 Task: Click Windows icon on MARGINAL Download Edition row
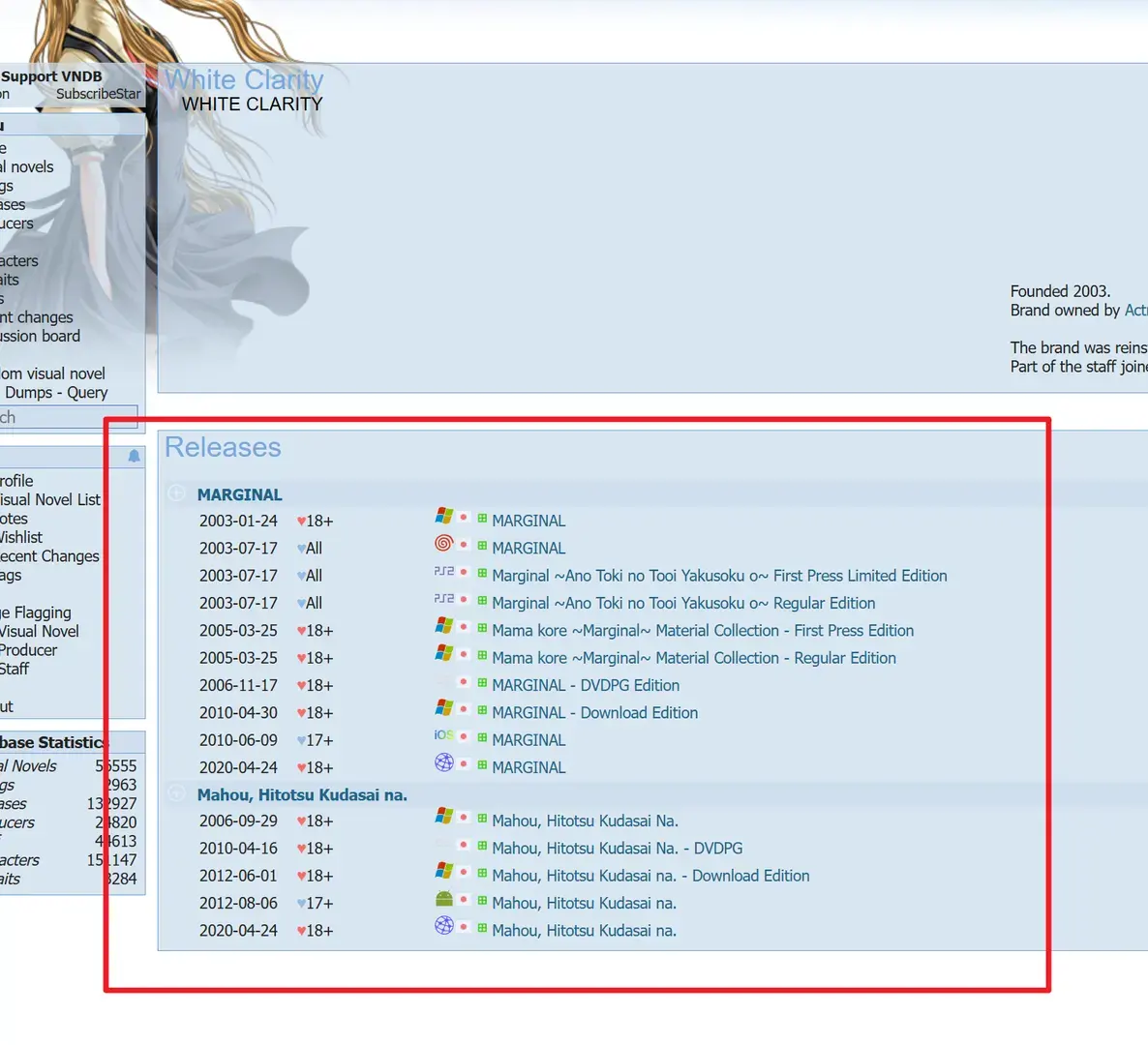tap(443, 707)
